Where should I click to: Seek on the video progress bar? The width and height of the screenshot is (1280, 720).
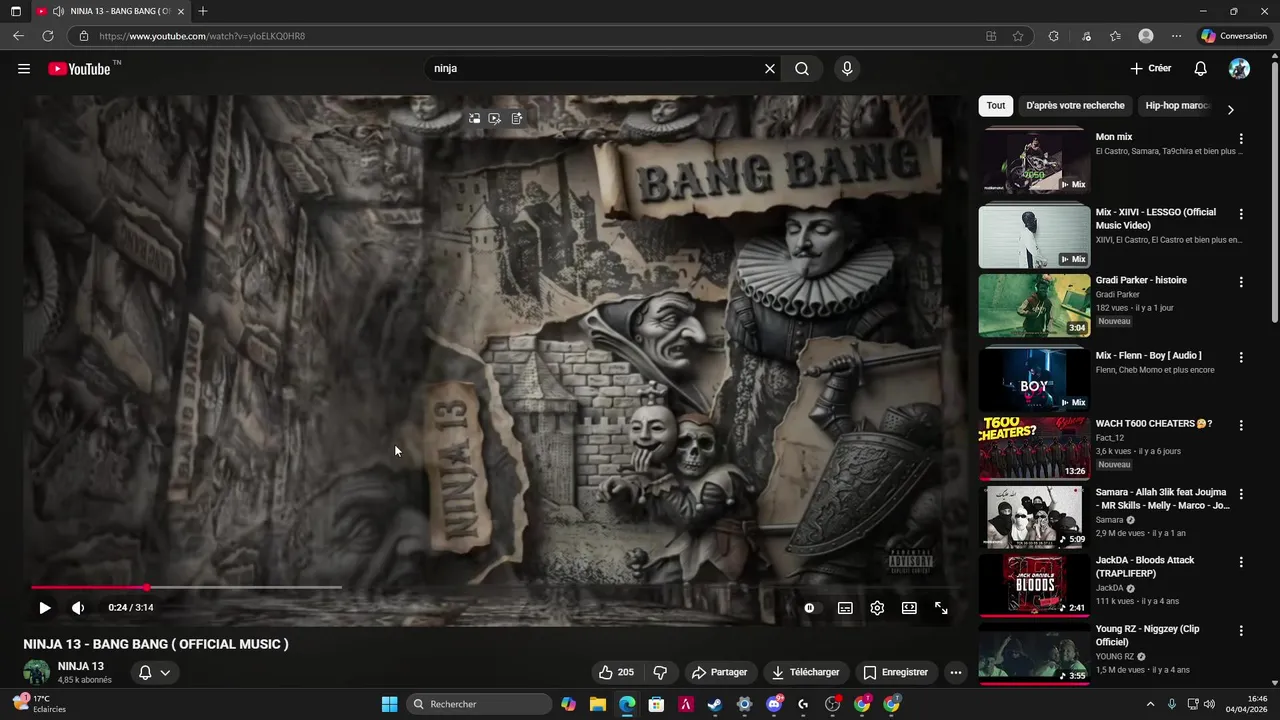coord(496,587)
